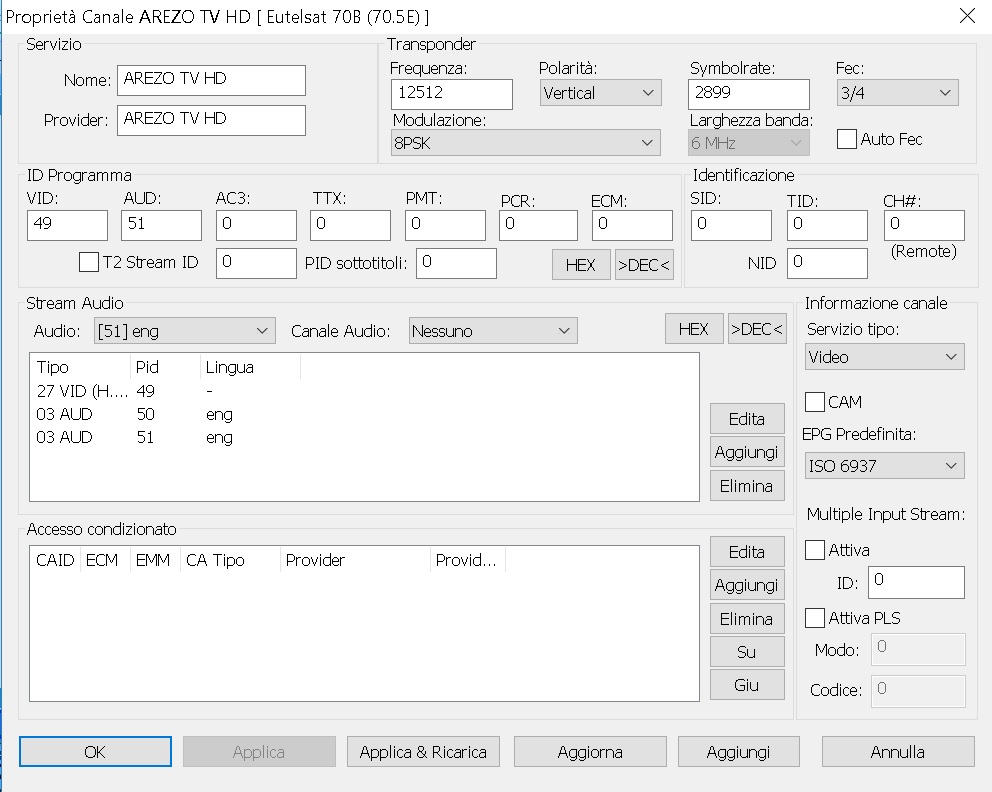Open EPG Predefinita dropdown ISO 6937
Screen dimensions: 992x792
tap(884, 466)
